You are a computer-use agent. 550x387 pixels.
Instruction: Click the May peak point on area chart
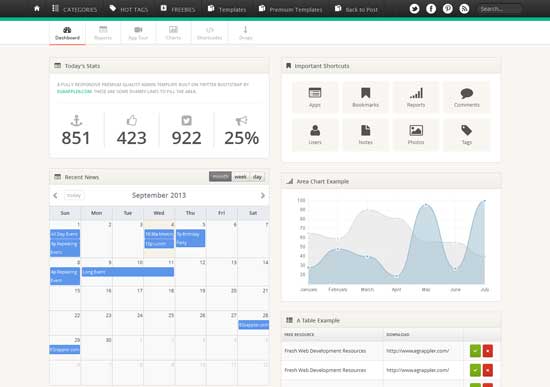coord(426,205)
